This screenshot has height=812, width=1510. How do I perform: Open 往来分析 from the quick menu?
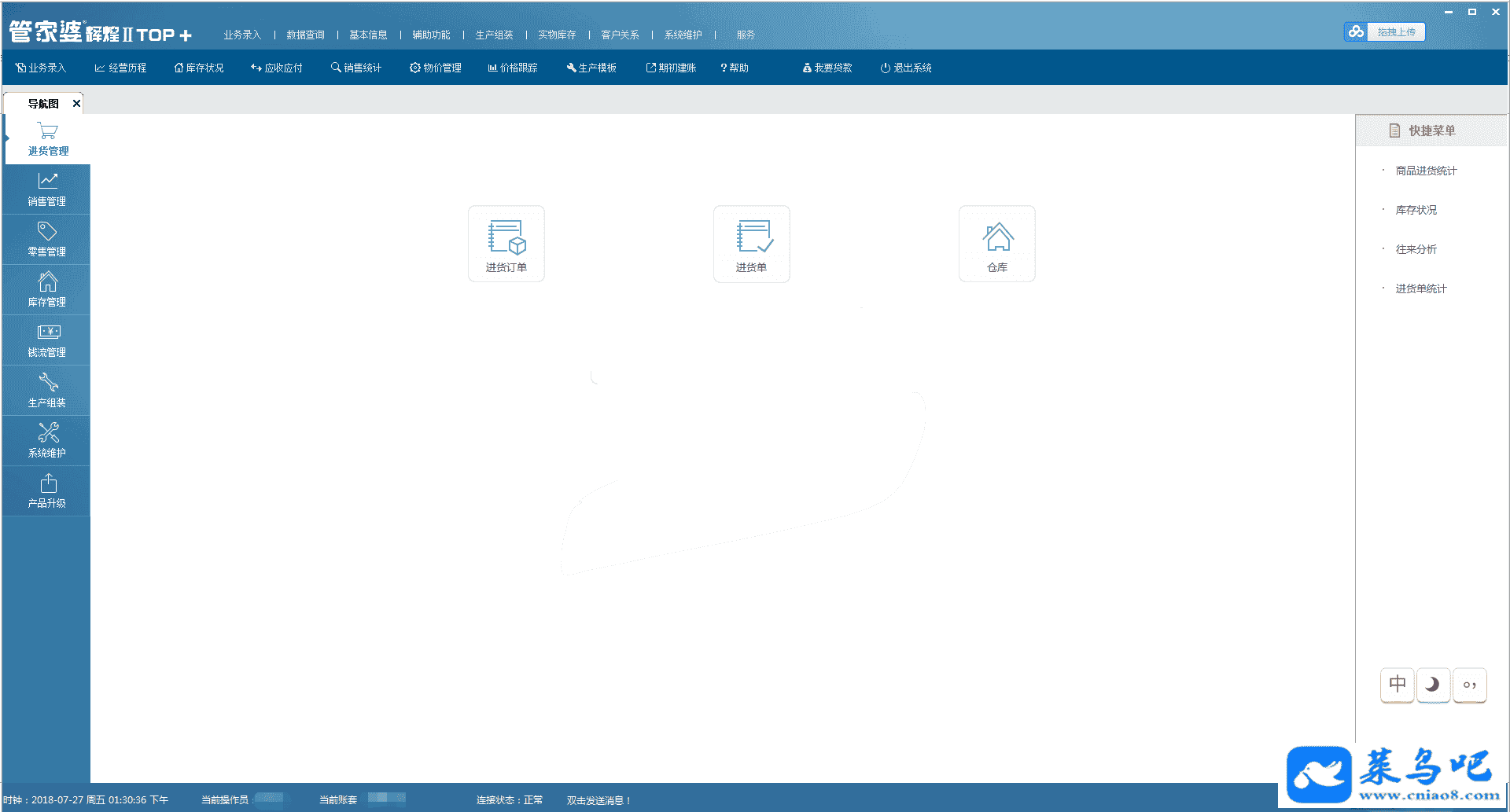1416,249
